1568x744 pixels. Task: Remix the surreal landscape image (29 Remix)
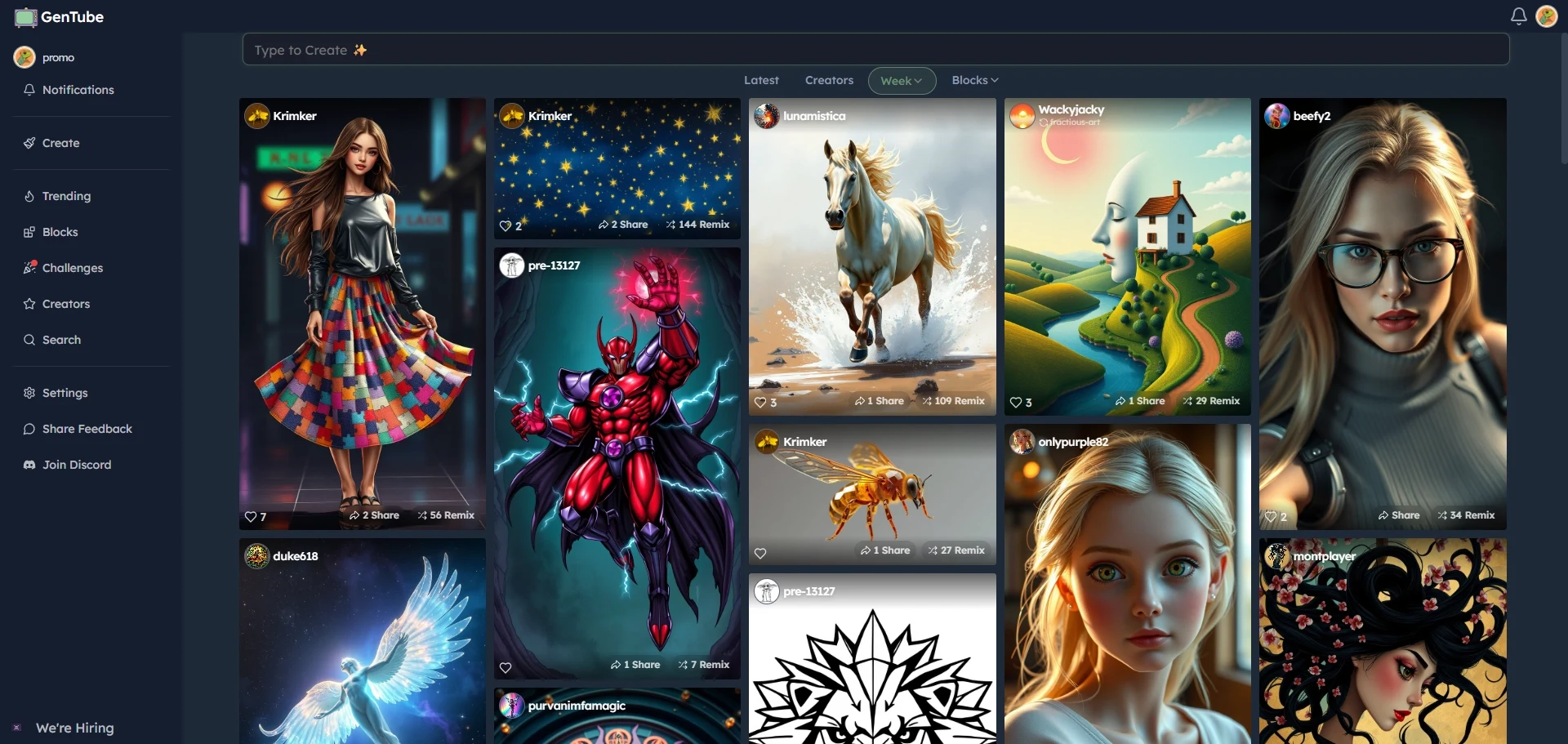1211,401
